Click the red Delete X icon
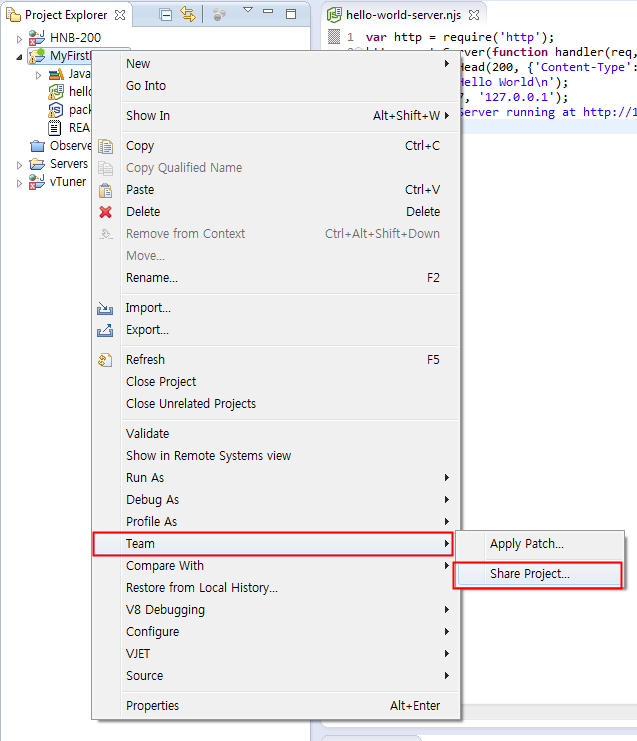637x741 pixels. (x=105, y=212)
